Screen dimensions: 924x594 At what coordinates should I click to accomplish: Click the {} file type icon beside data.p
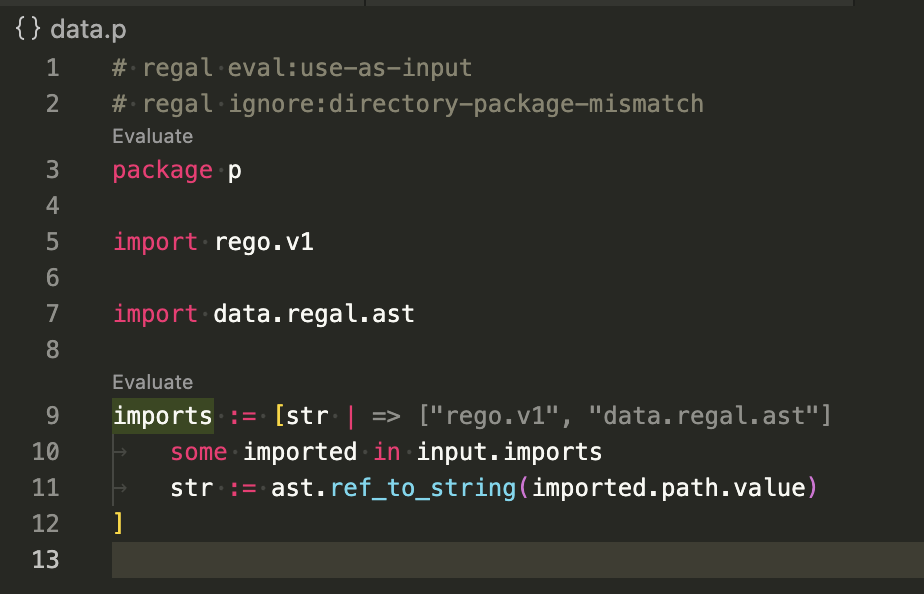(27, 29)
